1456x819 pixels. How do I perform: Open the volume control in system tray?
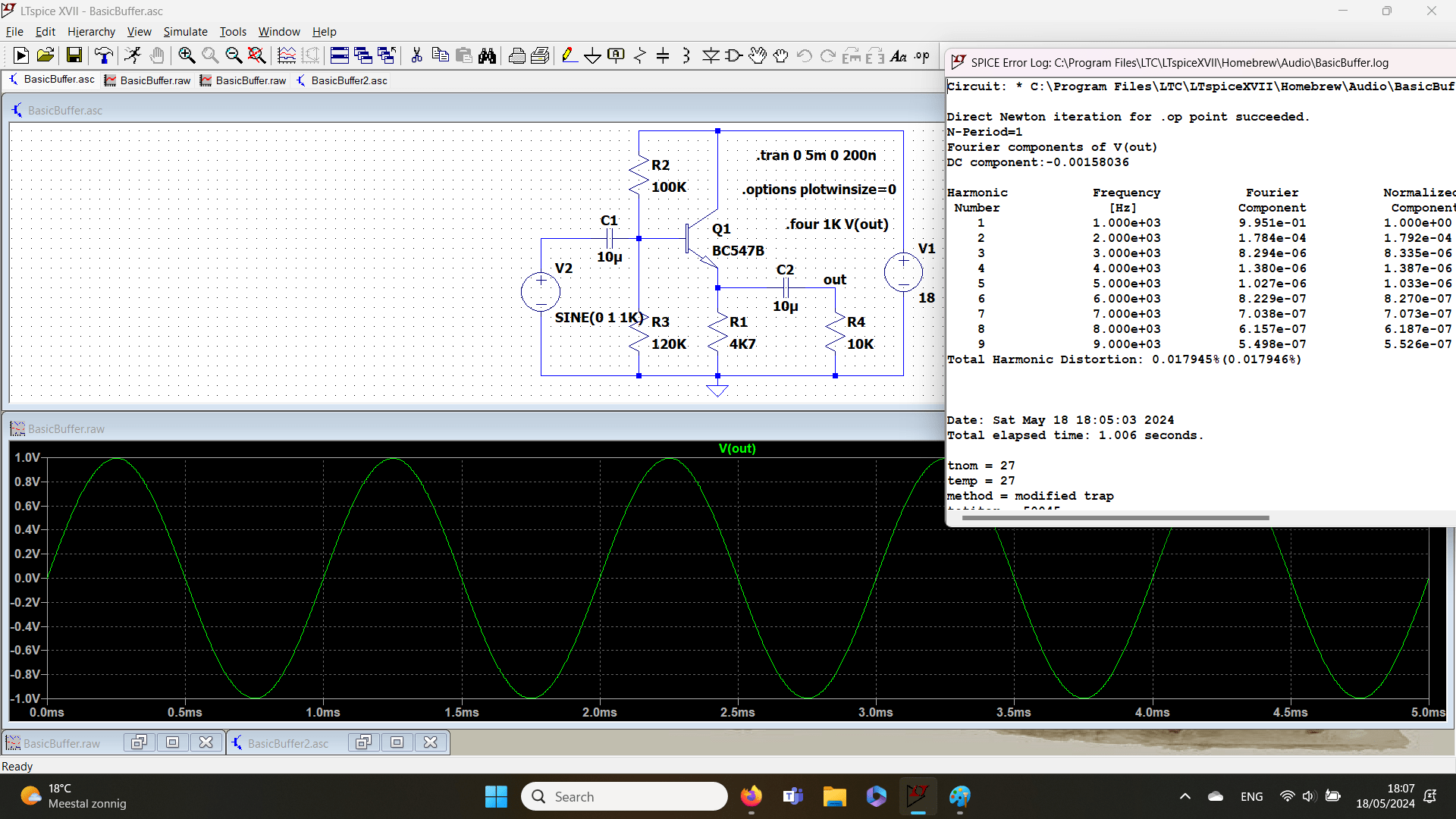[x=1308, y=796]
